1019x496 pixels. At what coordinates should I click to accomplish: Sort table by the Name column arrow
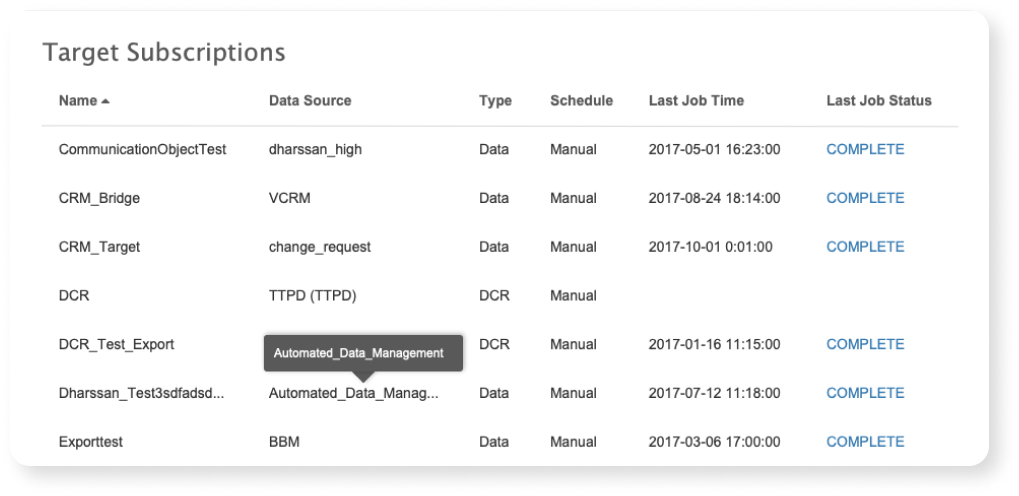point(105,101)
